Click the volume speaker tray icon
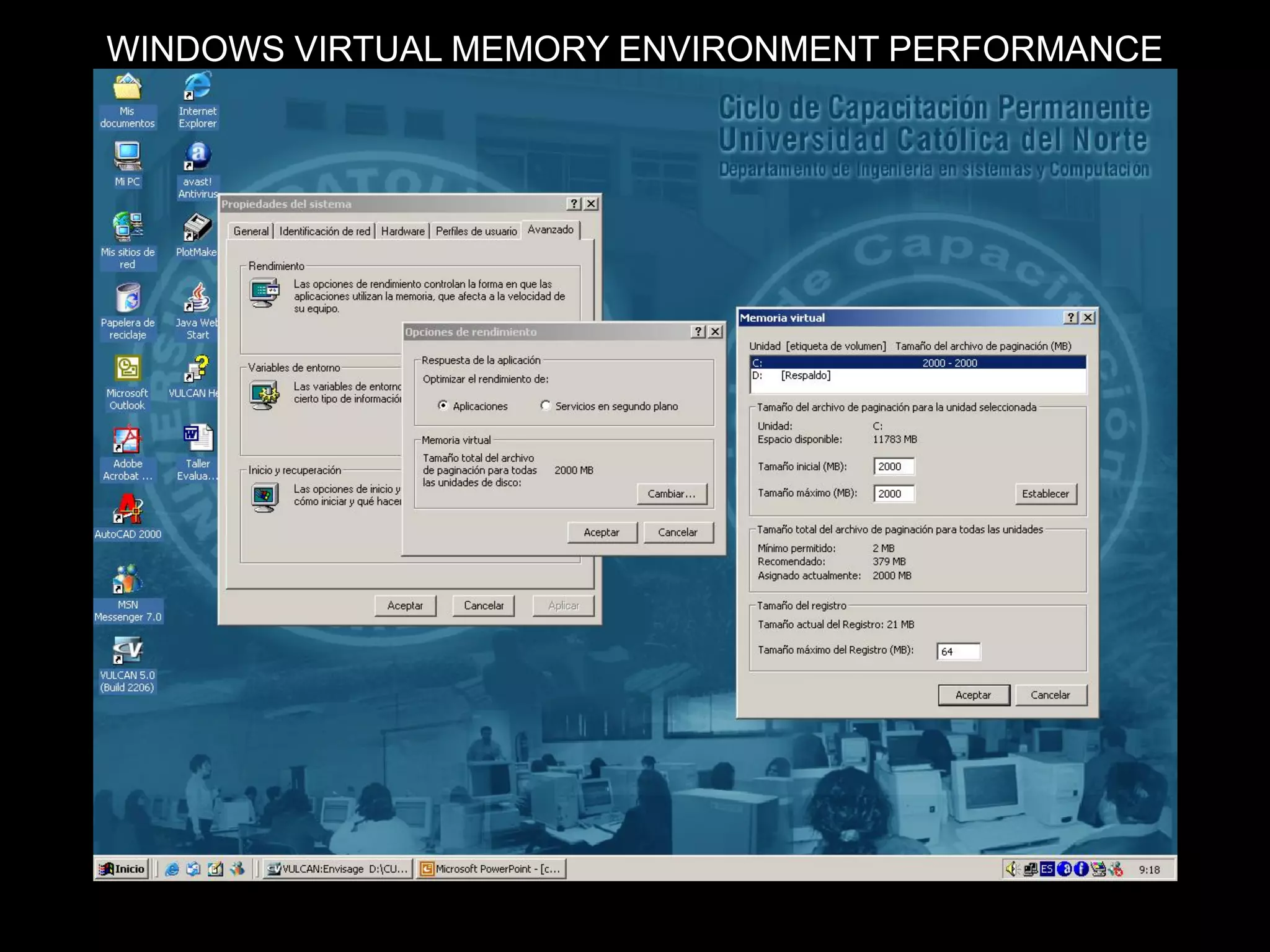The width and height of the screenshot is (1270, 952). [x=1011, y=869]
